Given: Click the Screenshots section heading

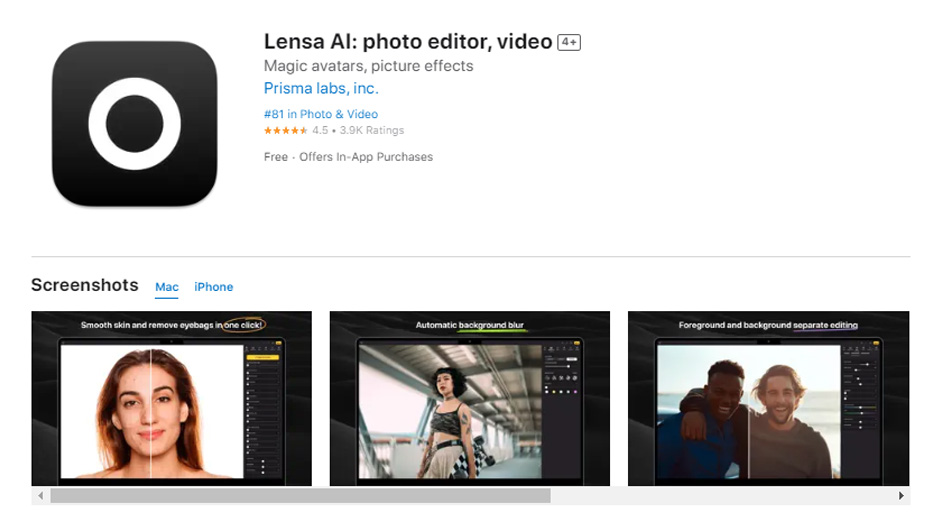Looking at the screenshot, I should point(85,285).
